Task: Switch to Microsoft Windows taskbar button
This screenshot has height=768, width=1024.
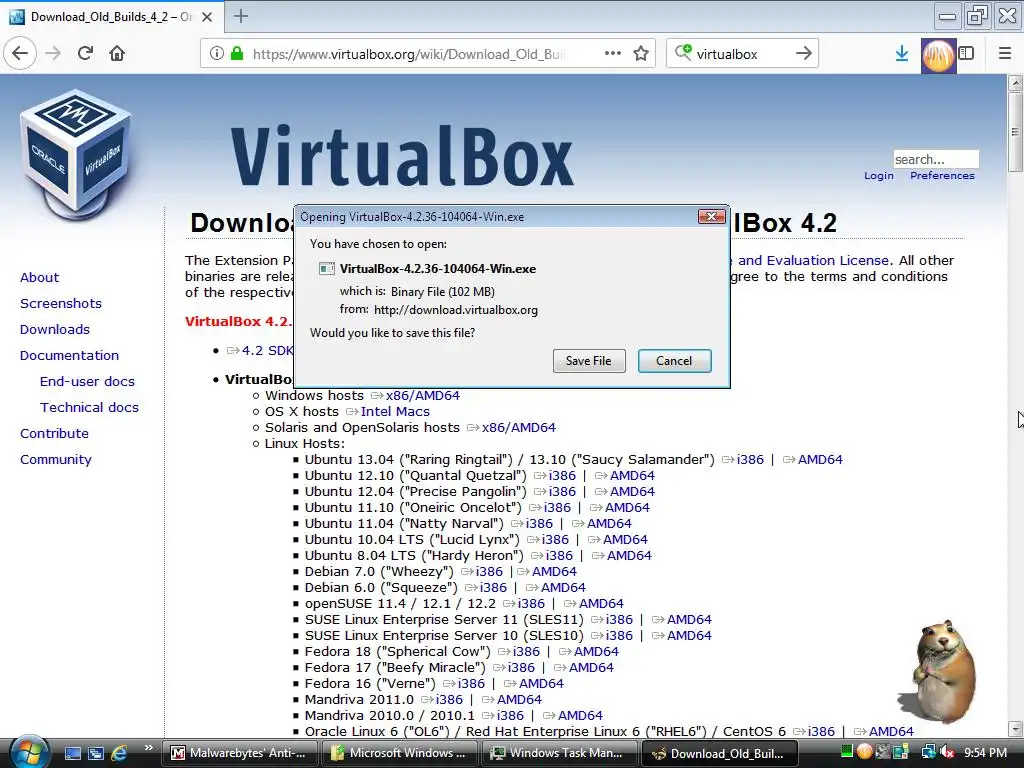Action: [399, 753]
